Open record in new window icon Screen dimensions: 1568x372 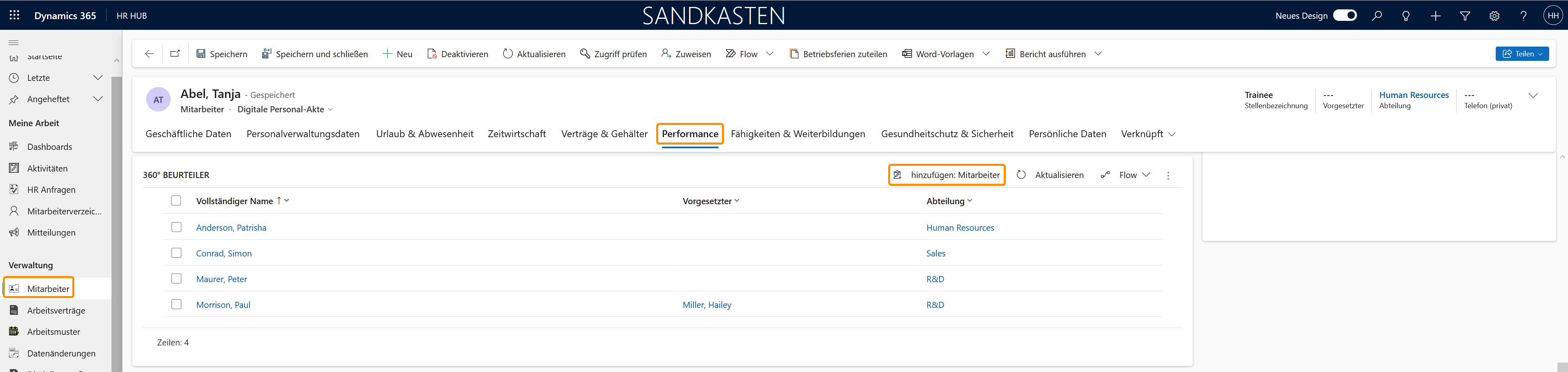point(175,53)
